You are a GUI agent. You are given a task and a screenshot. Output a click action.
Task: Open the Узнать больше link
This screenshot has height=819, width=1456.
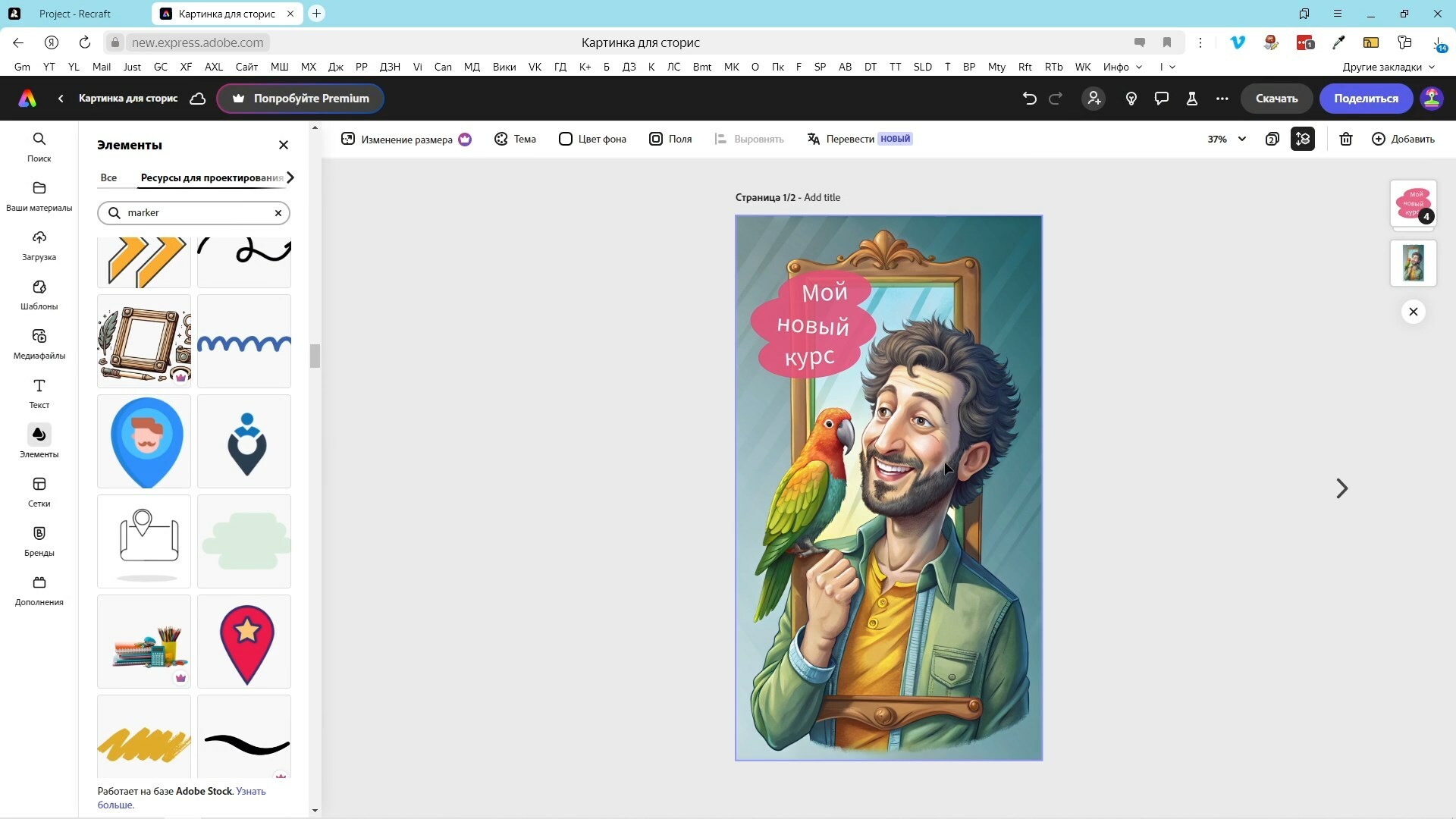pyautogui.click(x=250, y=791)
